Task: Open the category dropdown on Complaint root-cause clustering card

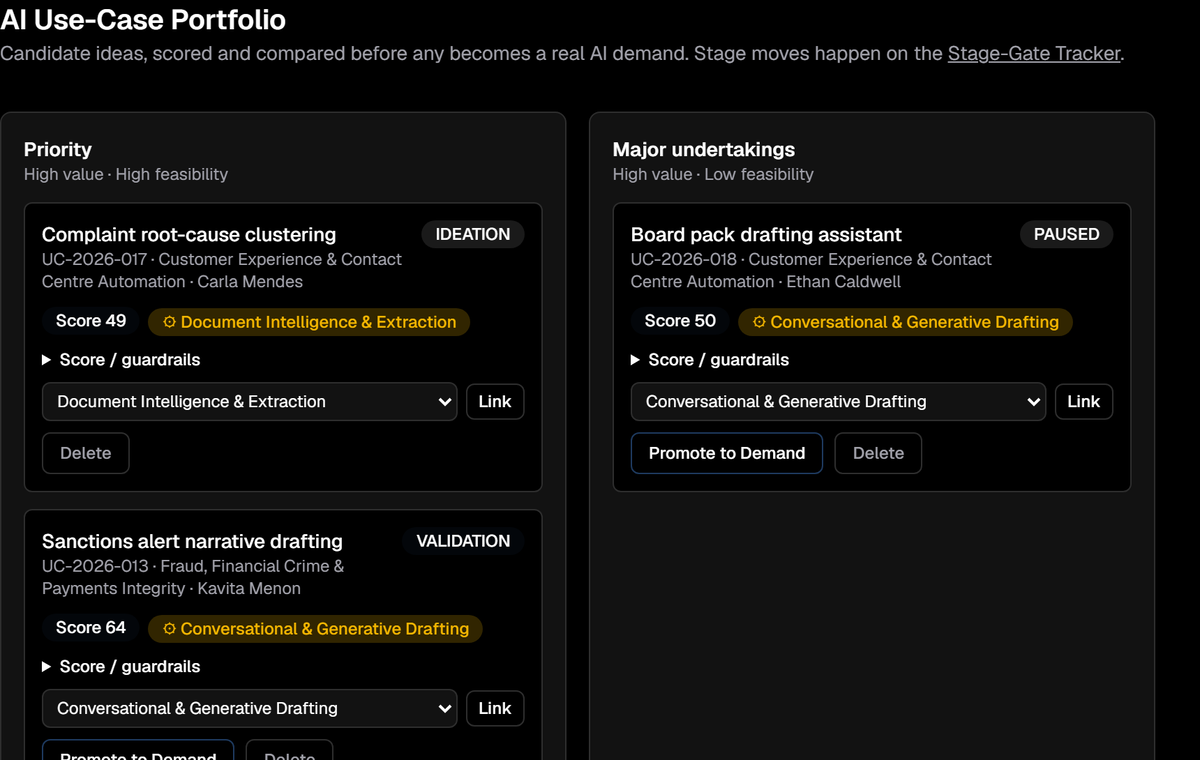Action: 250,402
